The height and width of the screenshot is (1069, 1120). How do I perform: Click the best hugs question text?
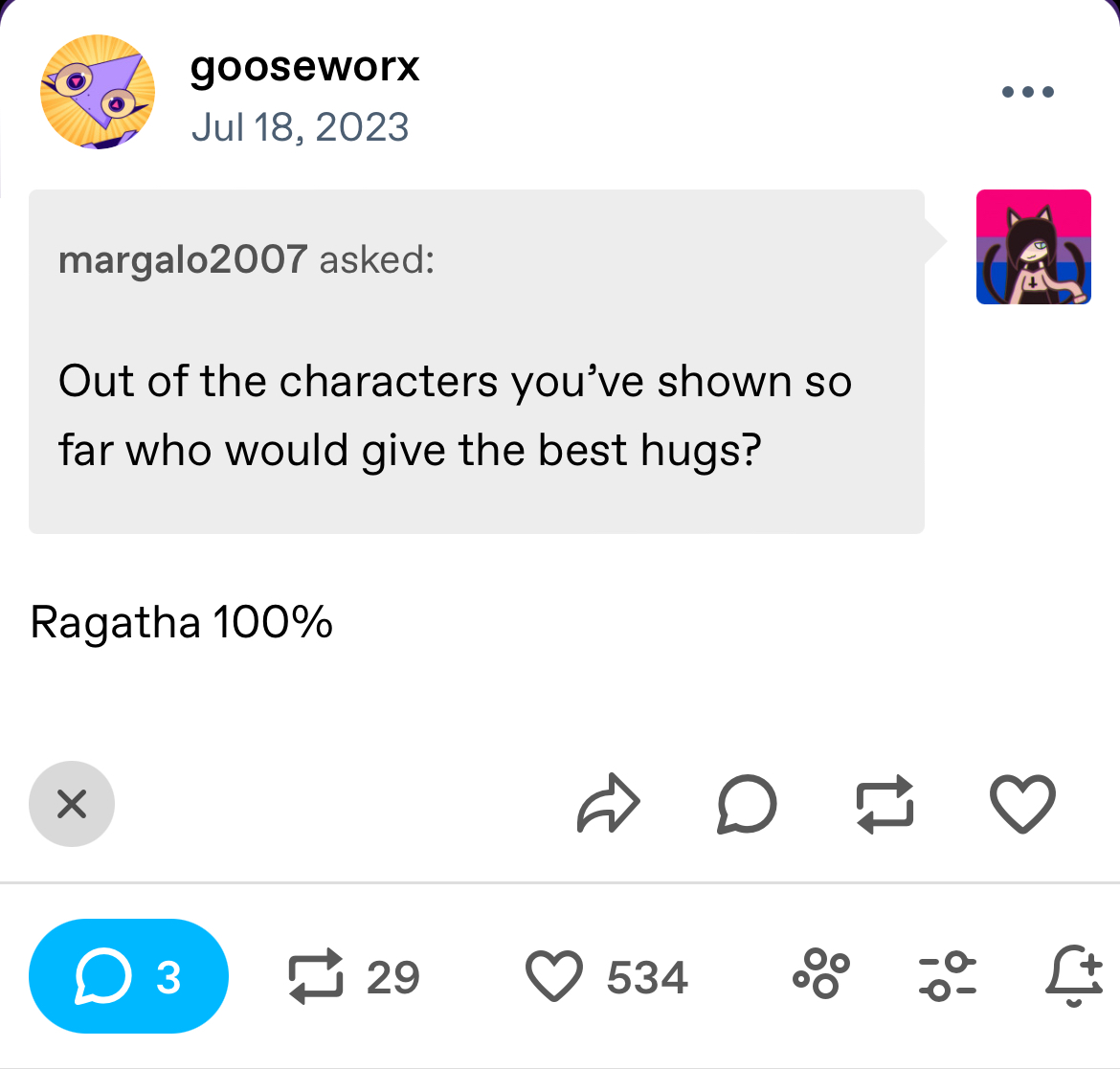[x=455, y=415]
